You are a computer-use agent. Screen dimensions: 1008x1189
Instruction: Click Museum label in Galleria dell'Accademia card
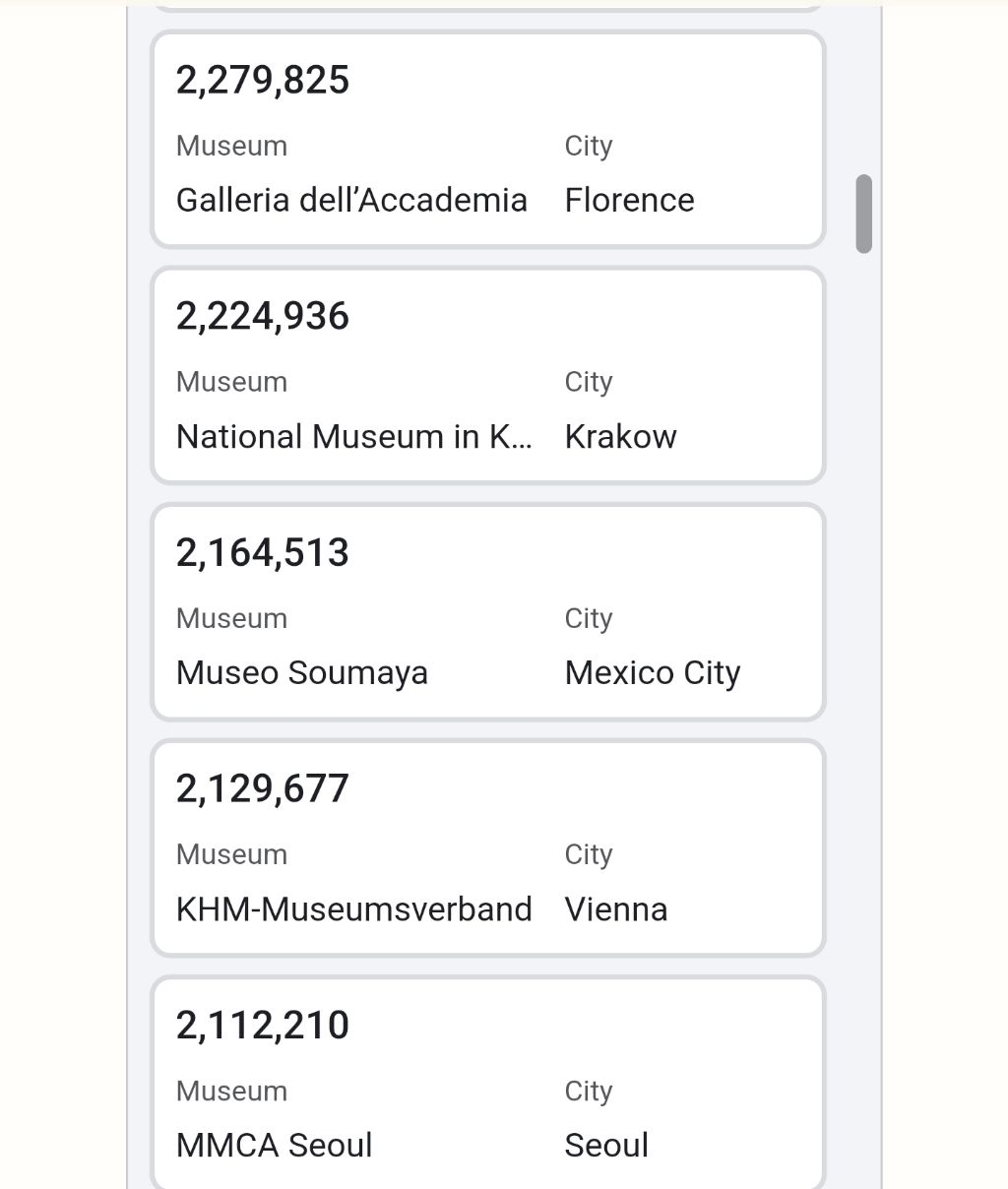pyautogui.click(x=231, y=146)
